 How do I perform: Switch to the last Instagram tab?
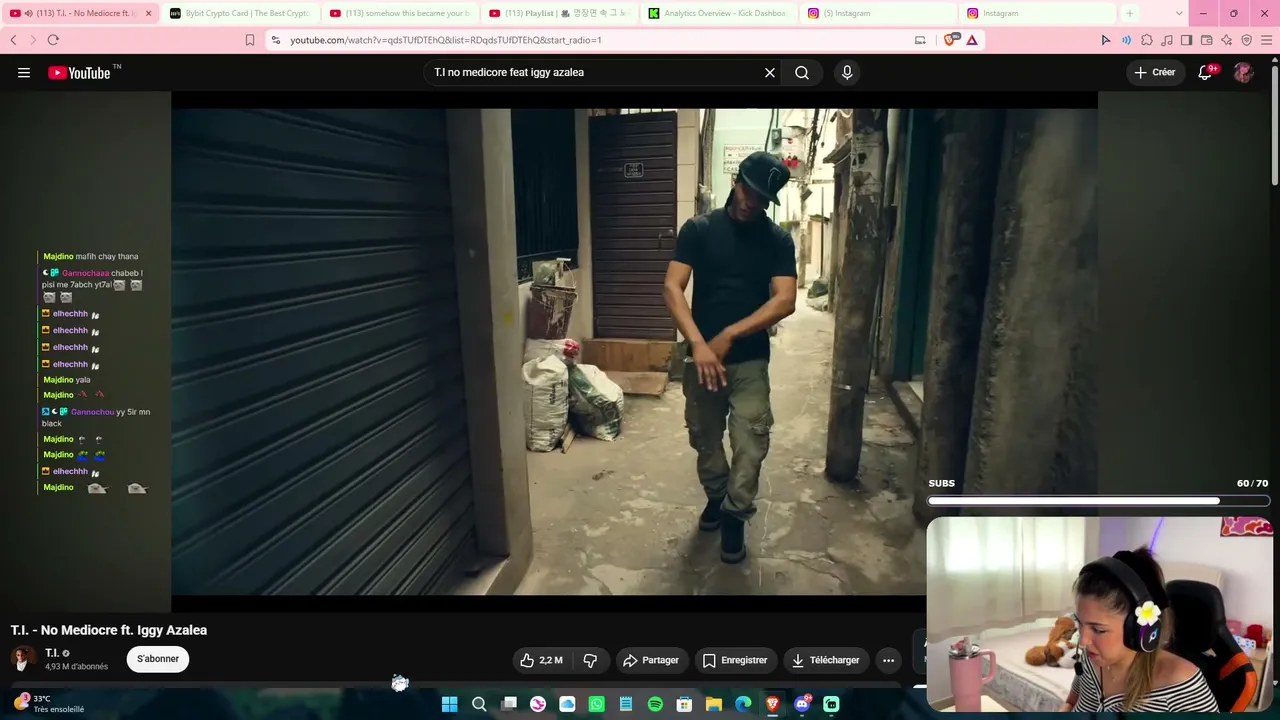1038,13
